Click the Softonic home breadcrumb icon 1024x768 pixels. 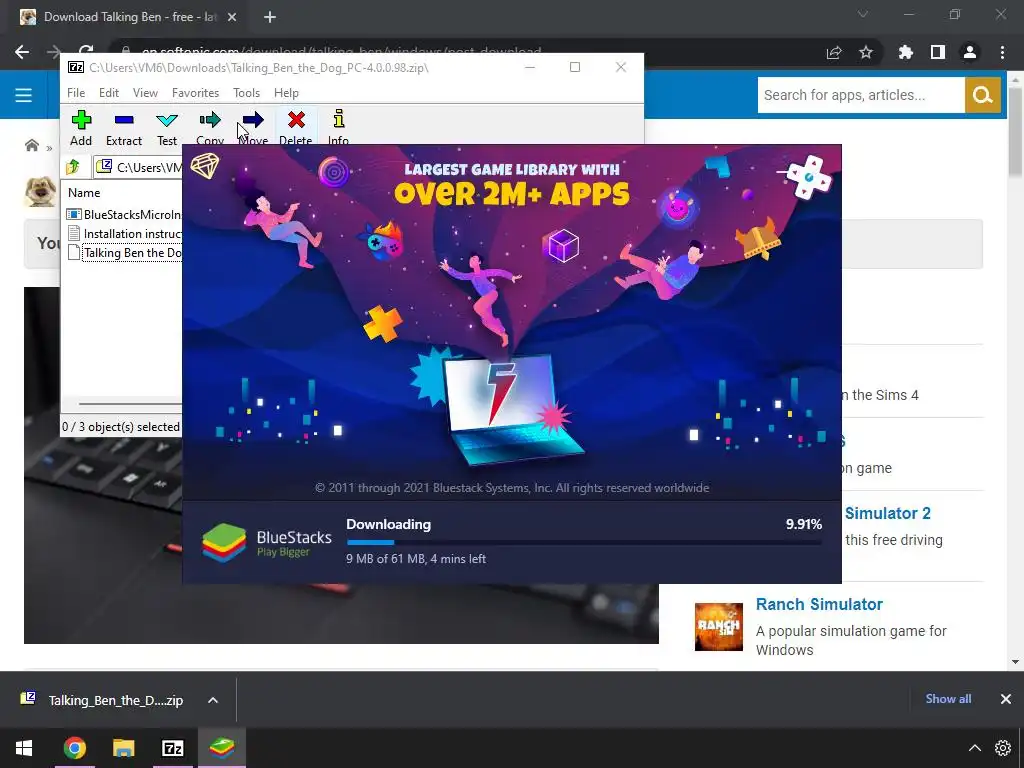(x=31, y=145)
